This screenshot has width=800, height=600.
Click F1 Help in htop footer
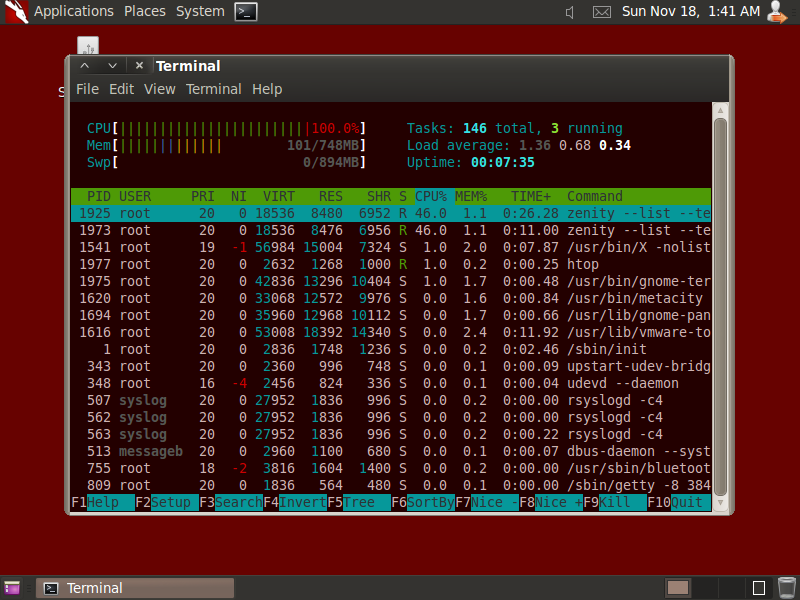click(x=103, y=503)
